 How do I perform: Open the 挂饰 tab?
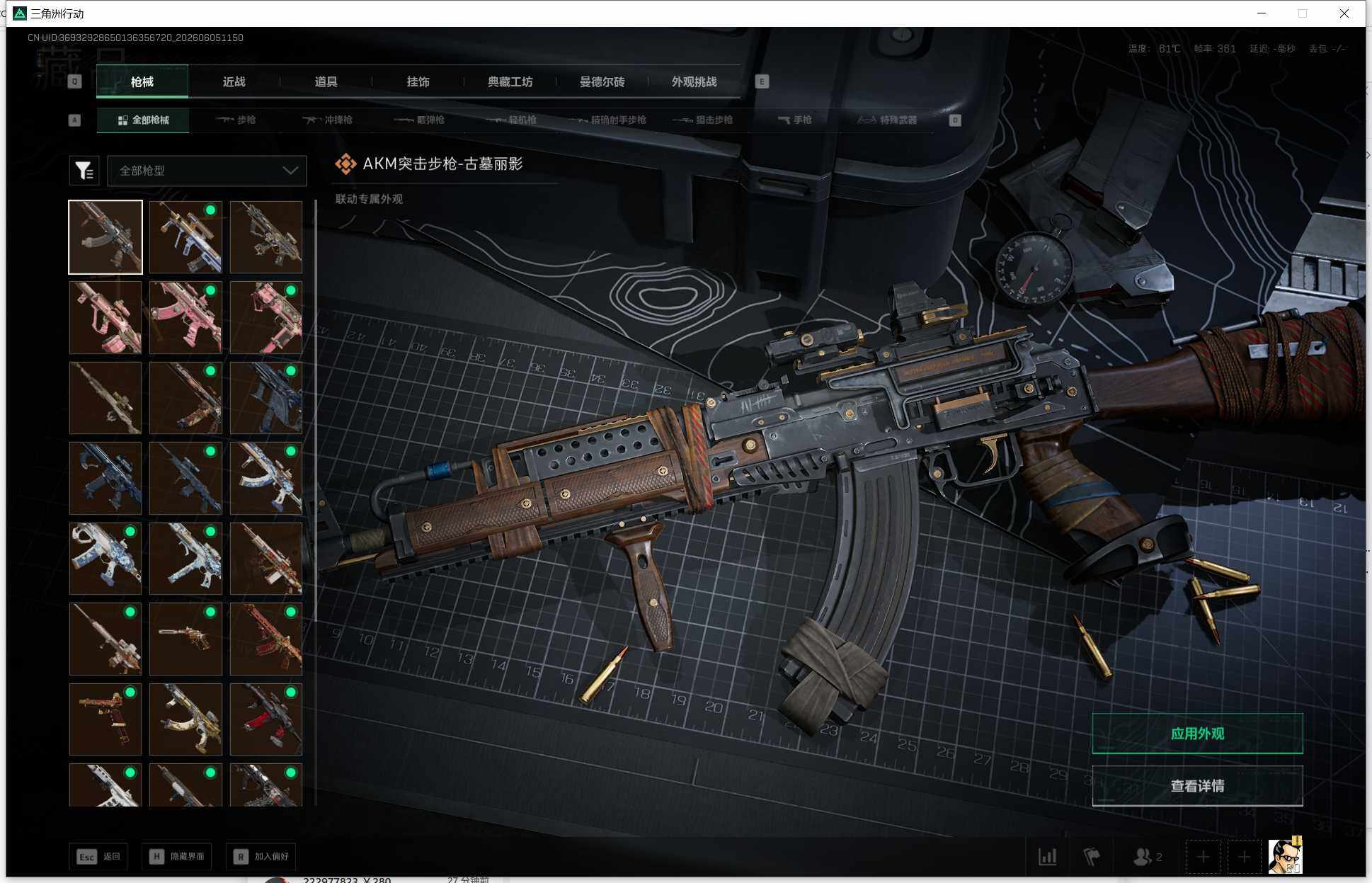click(x=418, y=81)
